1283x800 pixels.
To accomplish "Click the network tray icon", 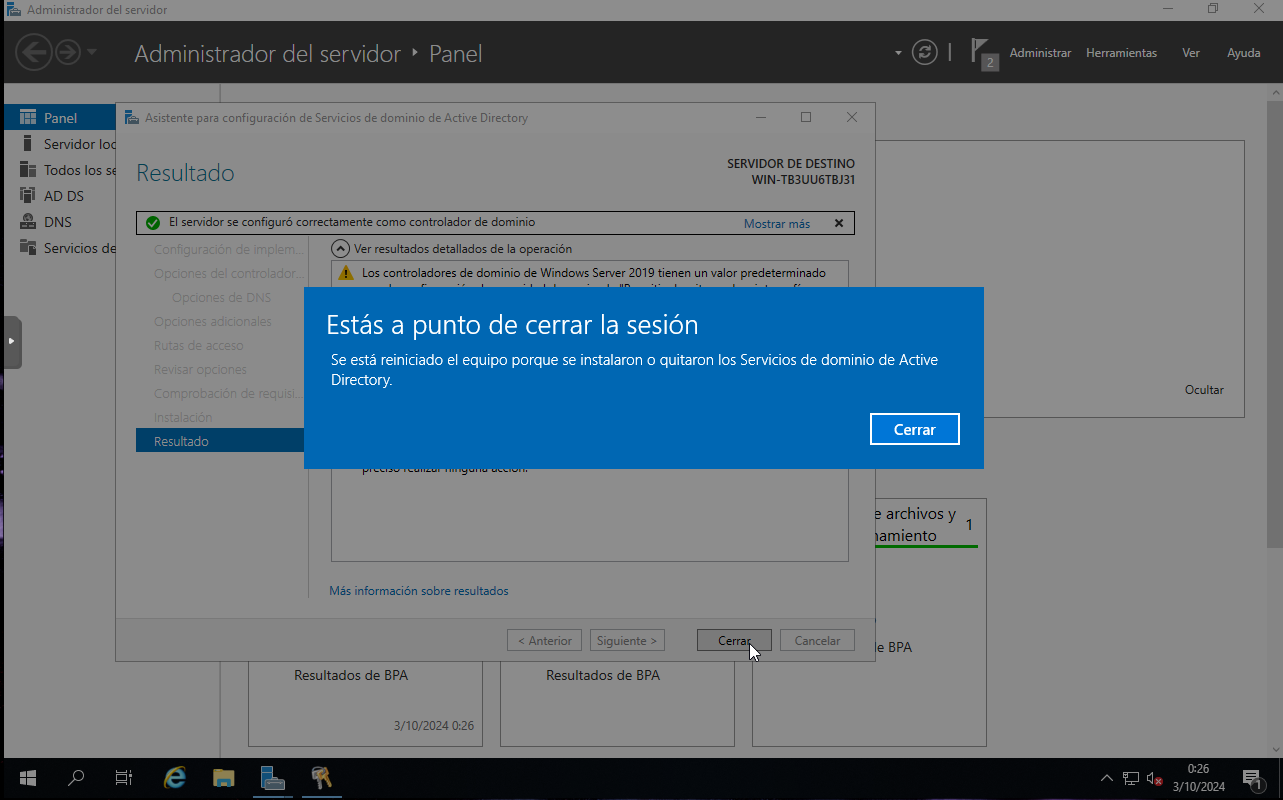I will pyautogui.click(x=1131, y=778).
